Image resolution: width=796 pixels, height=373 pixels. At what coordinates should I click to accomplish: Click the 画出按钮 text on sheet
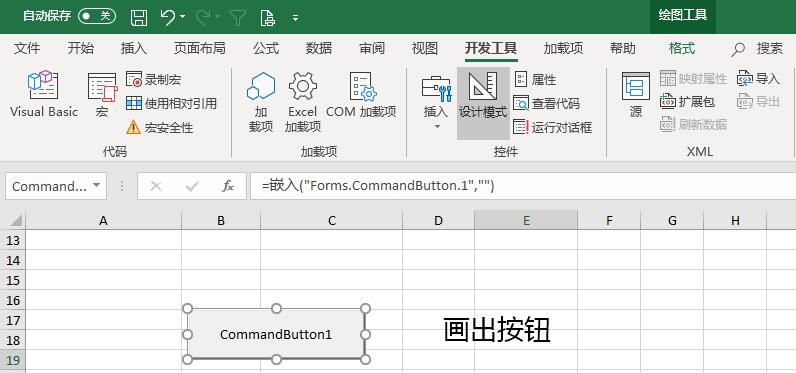pyautogui.click(x=497, y=330)
